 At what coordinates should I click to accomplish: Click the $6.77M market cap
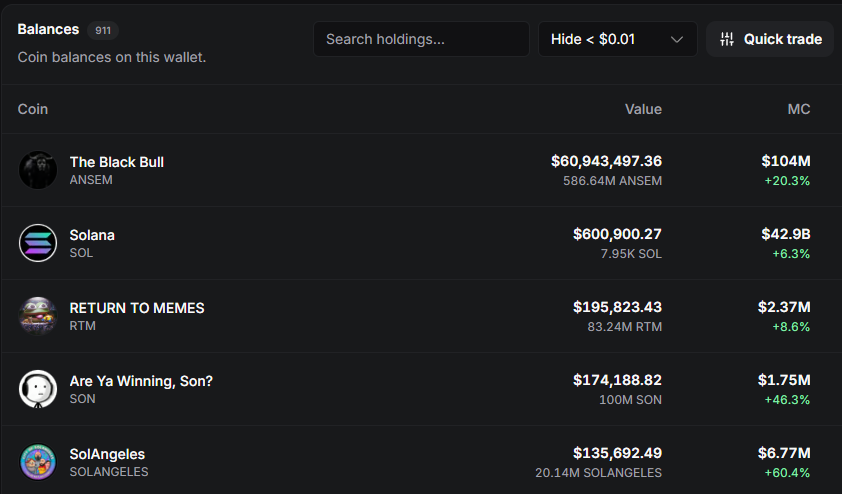(784, 453)
